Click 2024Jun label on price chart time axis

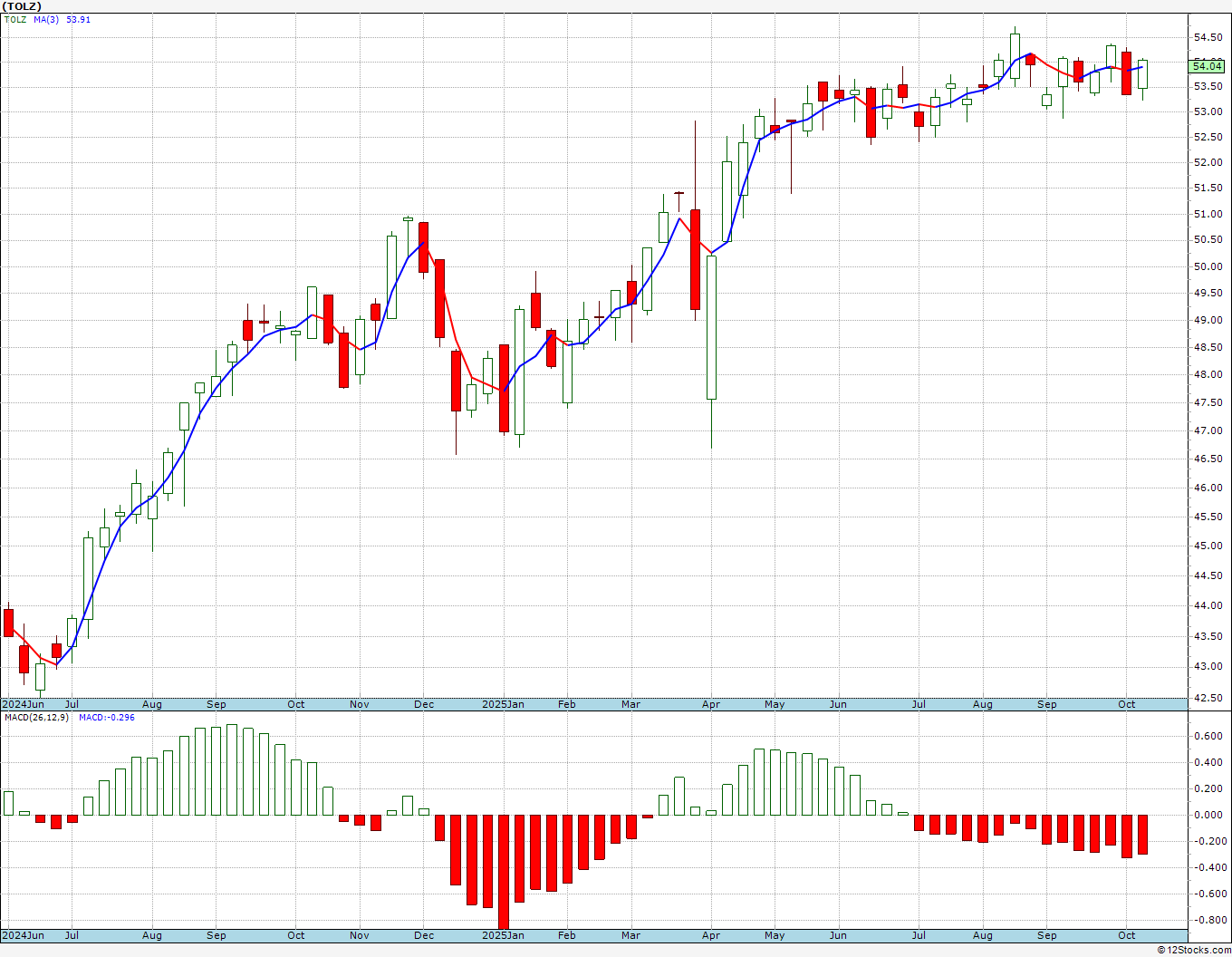[23, 704]
